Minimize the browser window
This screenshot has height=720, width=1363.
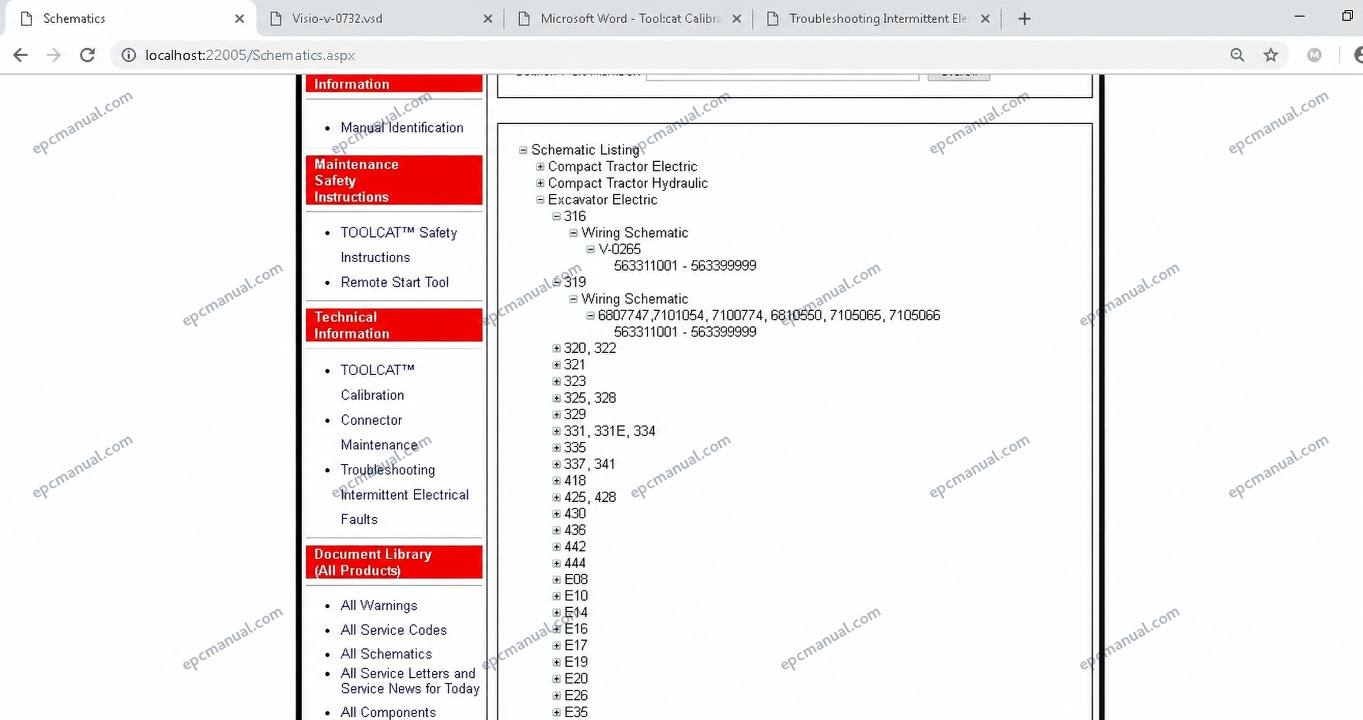coord(1300,17)
